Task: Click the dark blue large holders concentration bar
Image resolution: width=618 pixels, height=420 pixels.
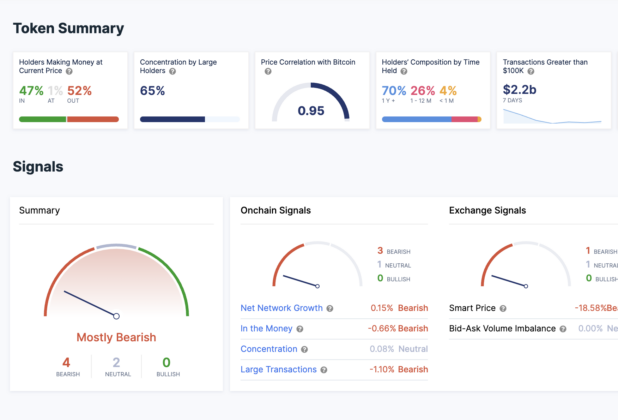Action: [172, 119]
